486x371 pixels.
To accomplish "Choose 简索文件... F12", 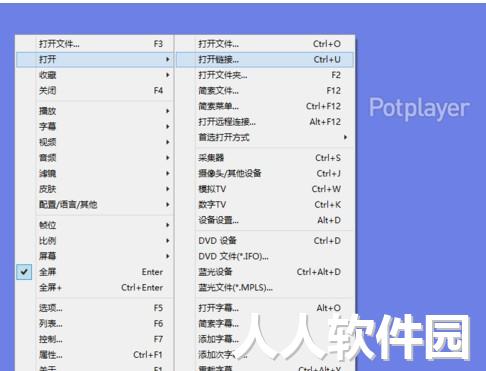I will click(264, 90).
